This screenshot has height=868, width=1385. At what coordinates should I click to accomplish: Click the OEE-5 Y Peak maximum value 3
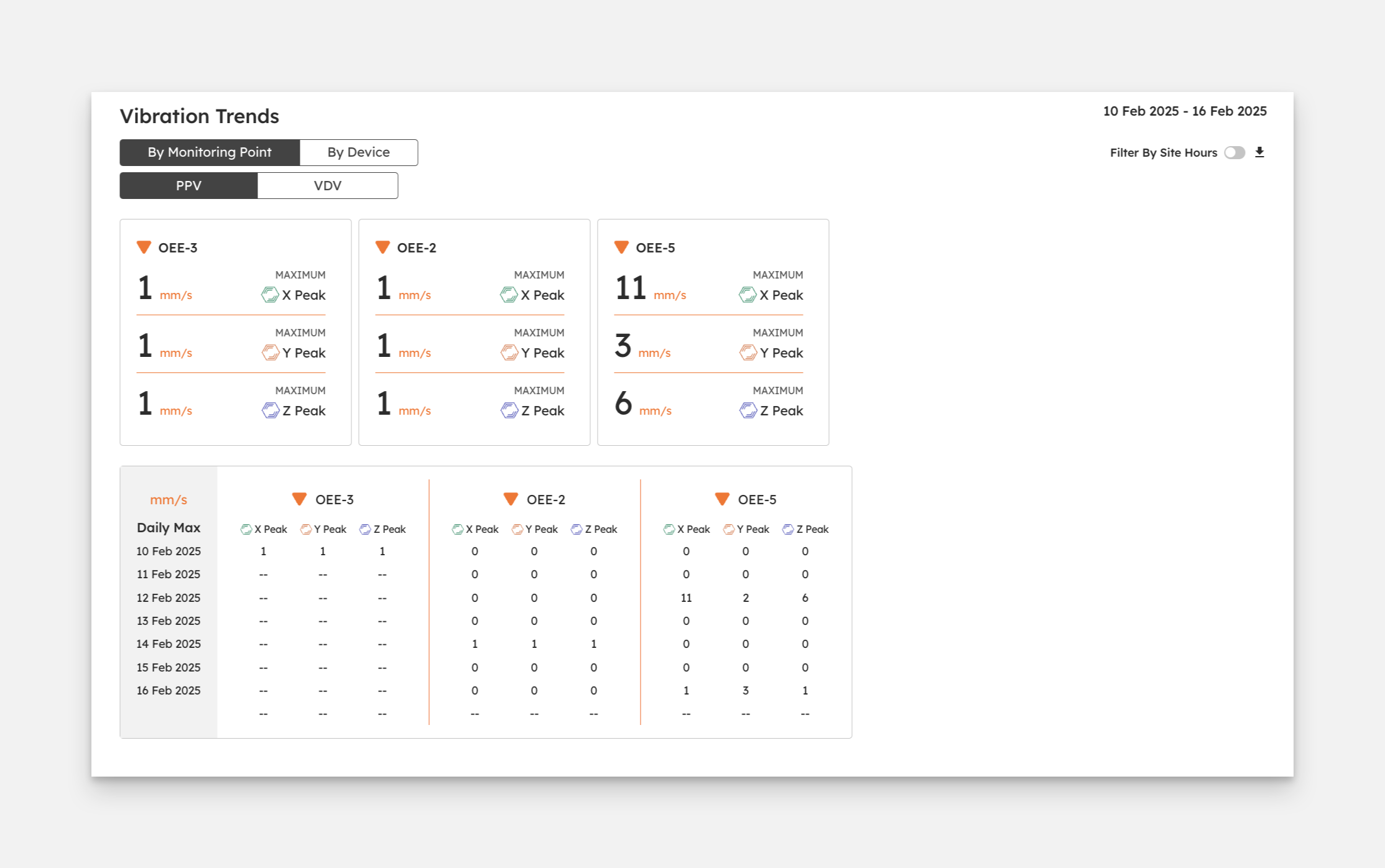[x=623, y=346]
